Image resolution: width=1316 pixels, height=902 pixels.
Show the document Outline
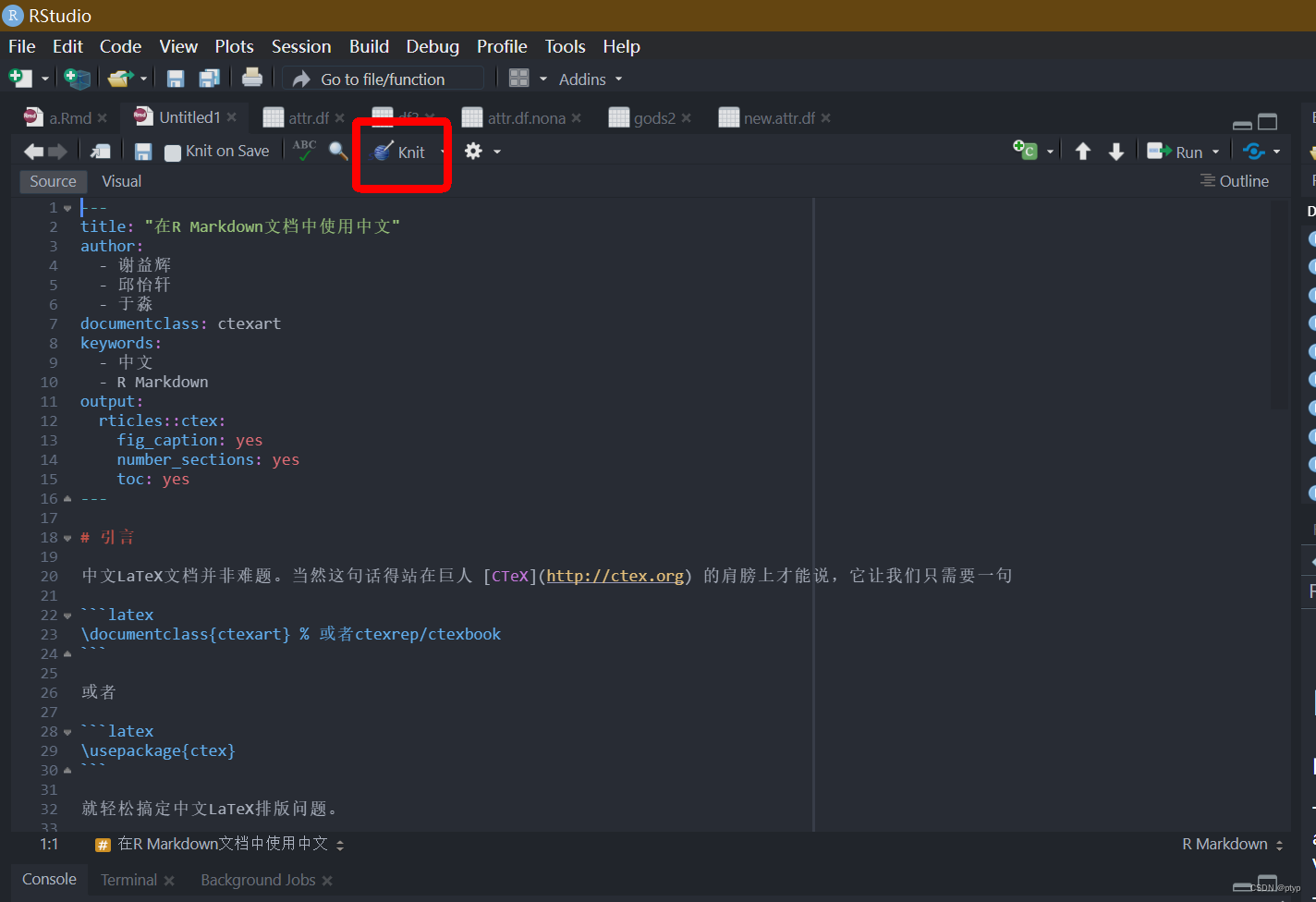point(1235,181)
